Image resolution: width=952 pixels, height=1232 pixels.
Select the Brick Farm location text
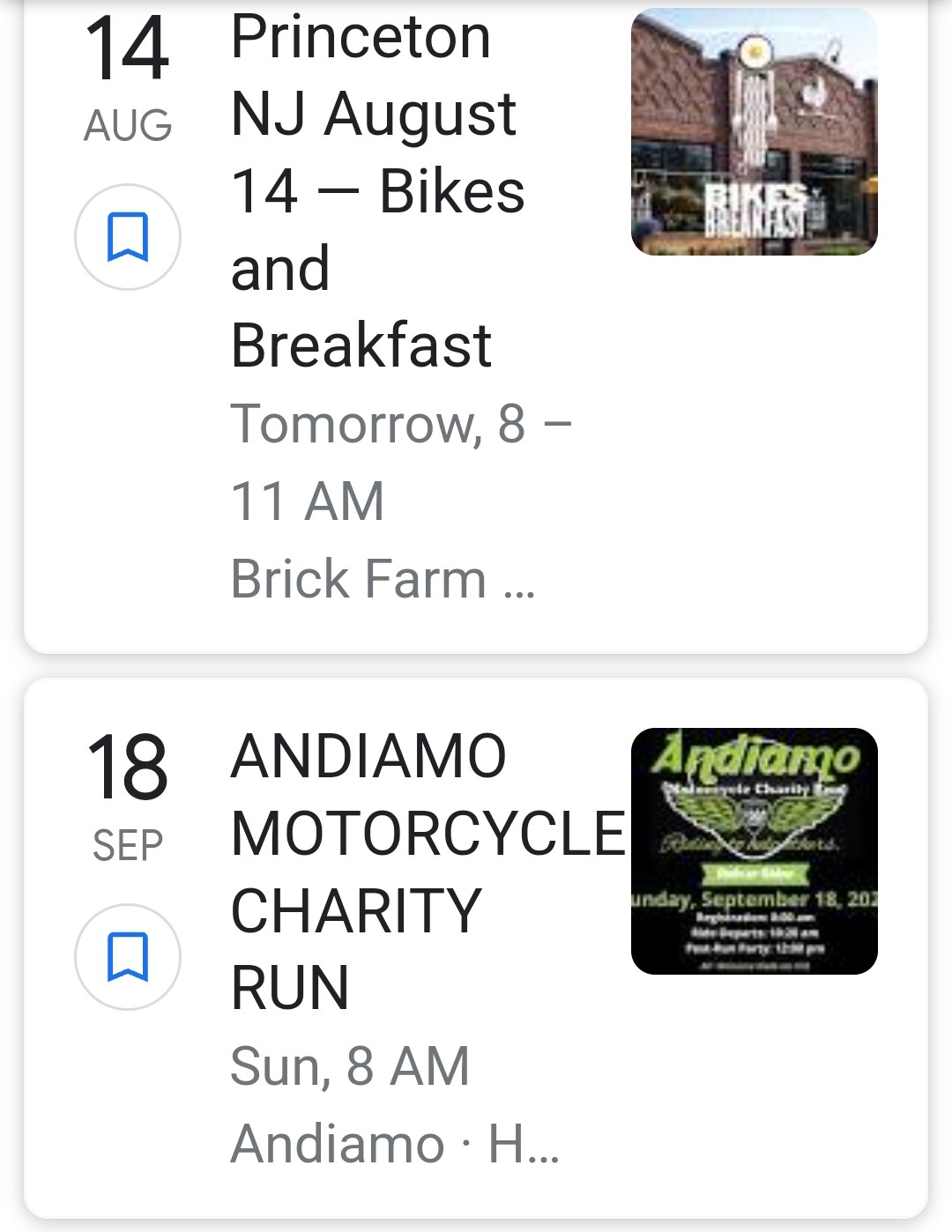click(x=358, y=579)
